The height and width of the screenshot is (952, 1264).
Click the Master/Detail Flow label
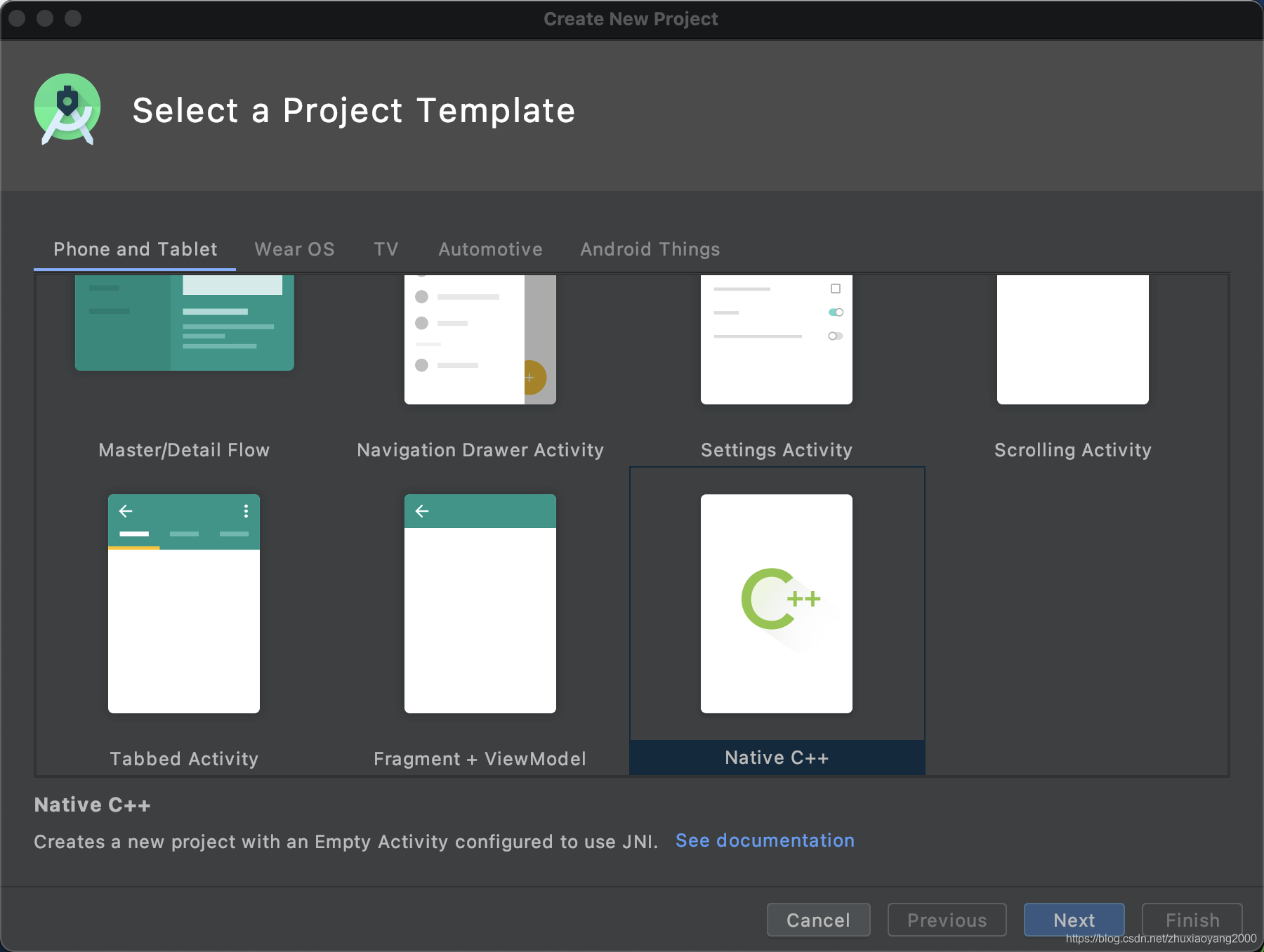tap(184, 450)
